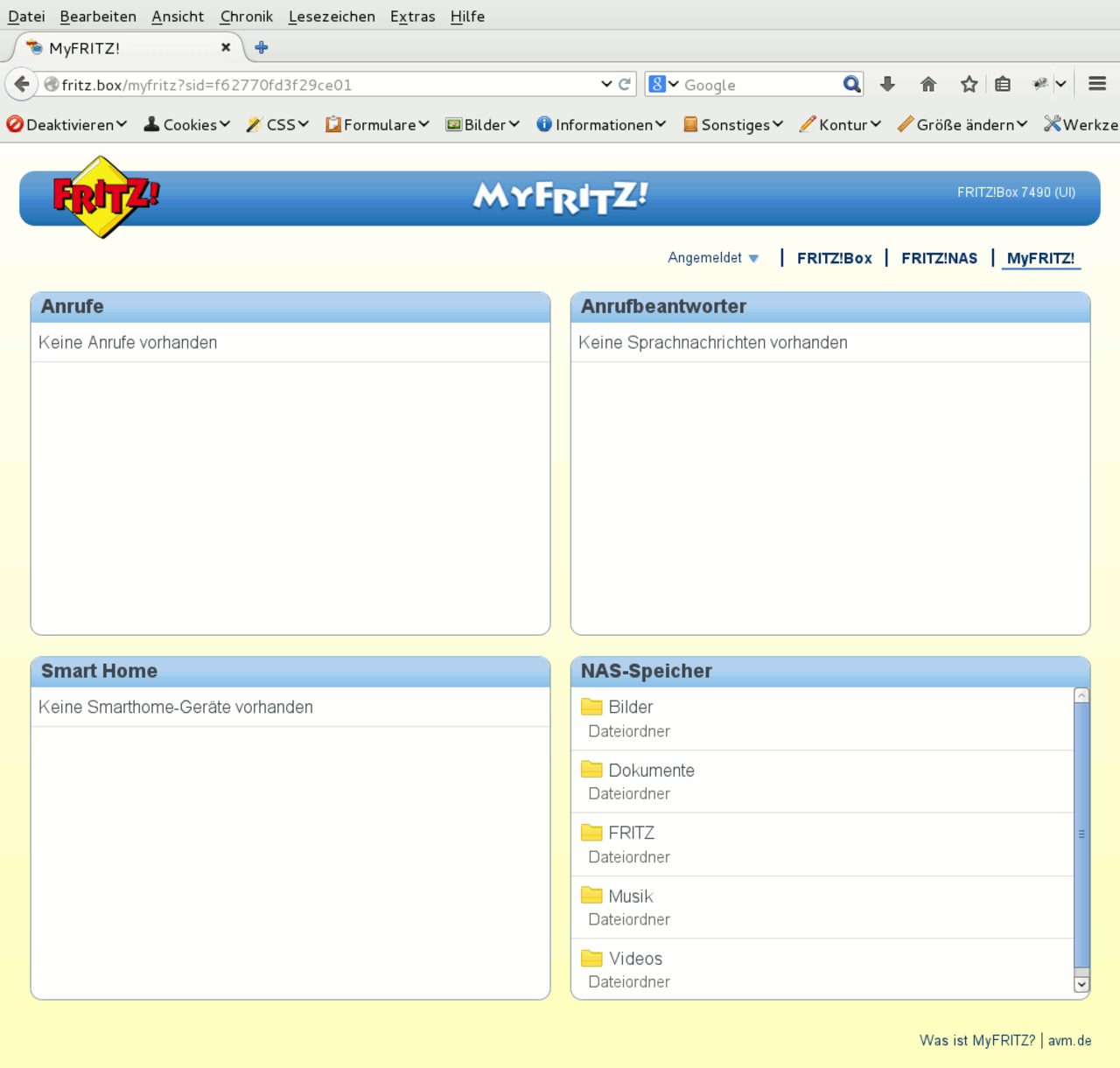Expand the Bilder toolbar dropdown
This screenshot has height=1068, width=1120.
(483, 124)
